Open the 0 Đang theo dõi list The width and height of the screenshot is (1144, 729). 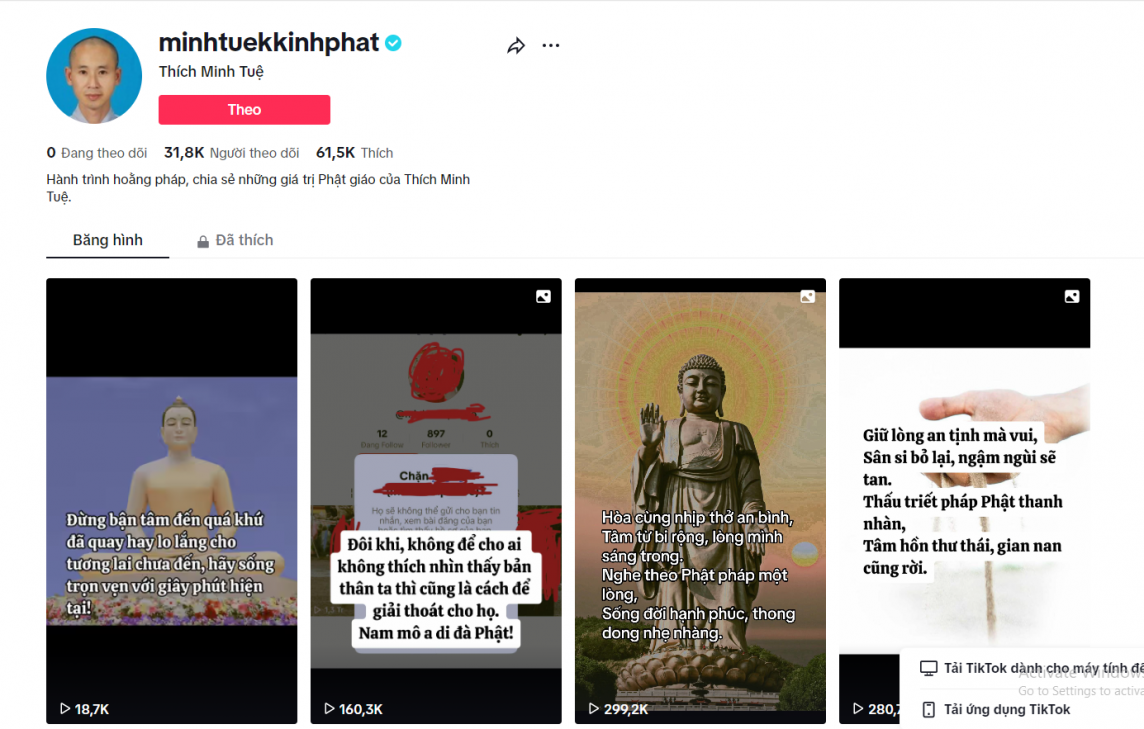(x=97, y=153)
